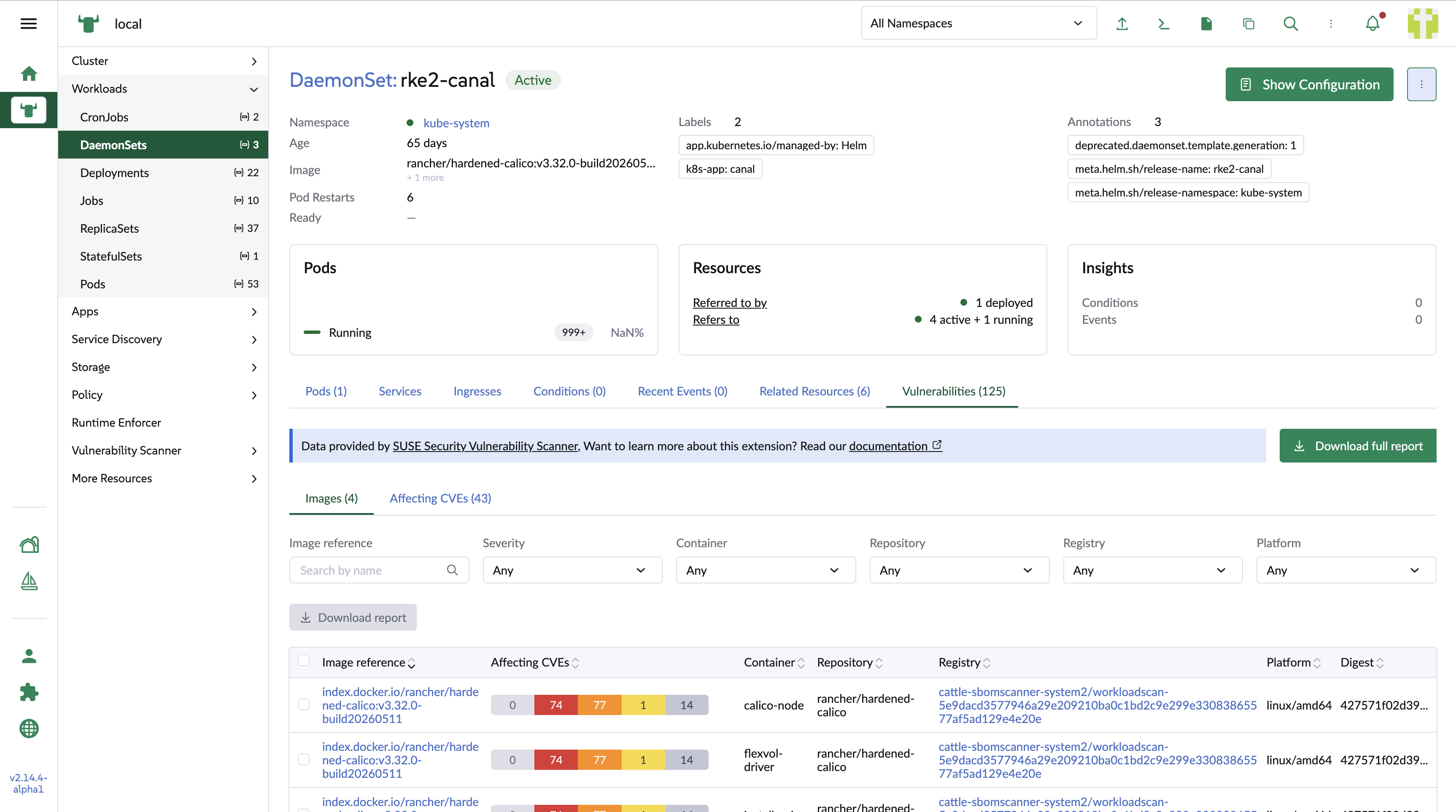
Task: Open the Container filter dropdown
Action: pyautogui.click(x=766, y=570)
